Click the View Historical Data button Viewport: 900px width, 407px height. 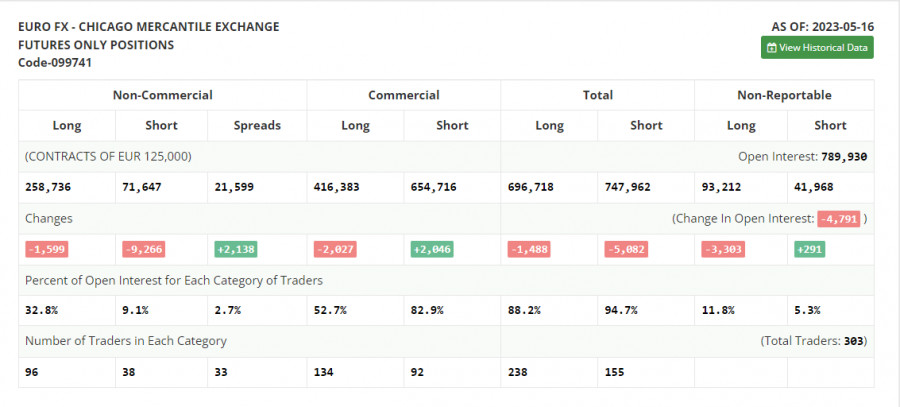click(x=816, y=48)
